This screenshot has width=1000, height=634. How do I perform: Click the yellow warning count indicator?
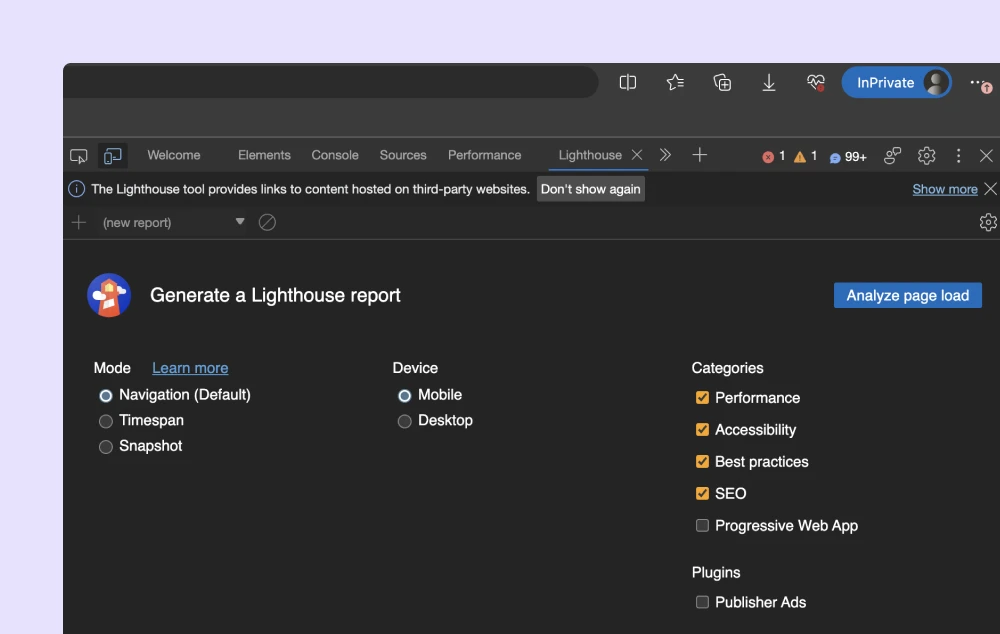click(805, 156)
